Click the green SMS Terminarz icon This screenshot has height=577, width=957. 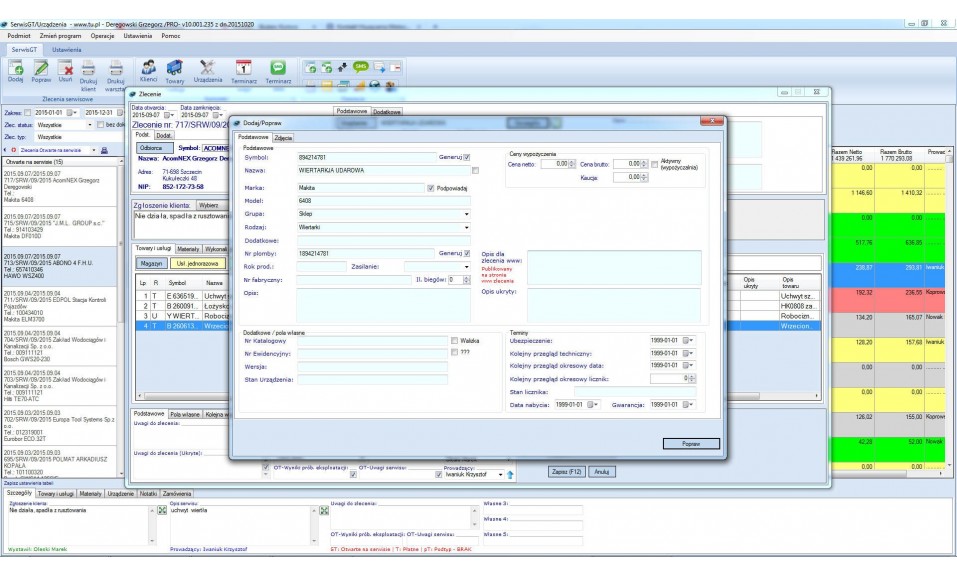click(x=278, y=68)
